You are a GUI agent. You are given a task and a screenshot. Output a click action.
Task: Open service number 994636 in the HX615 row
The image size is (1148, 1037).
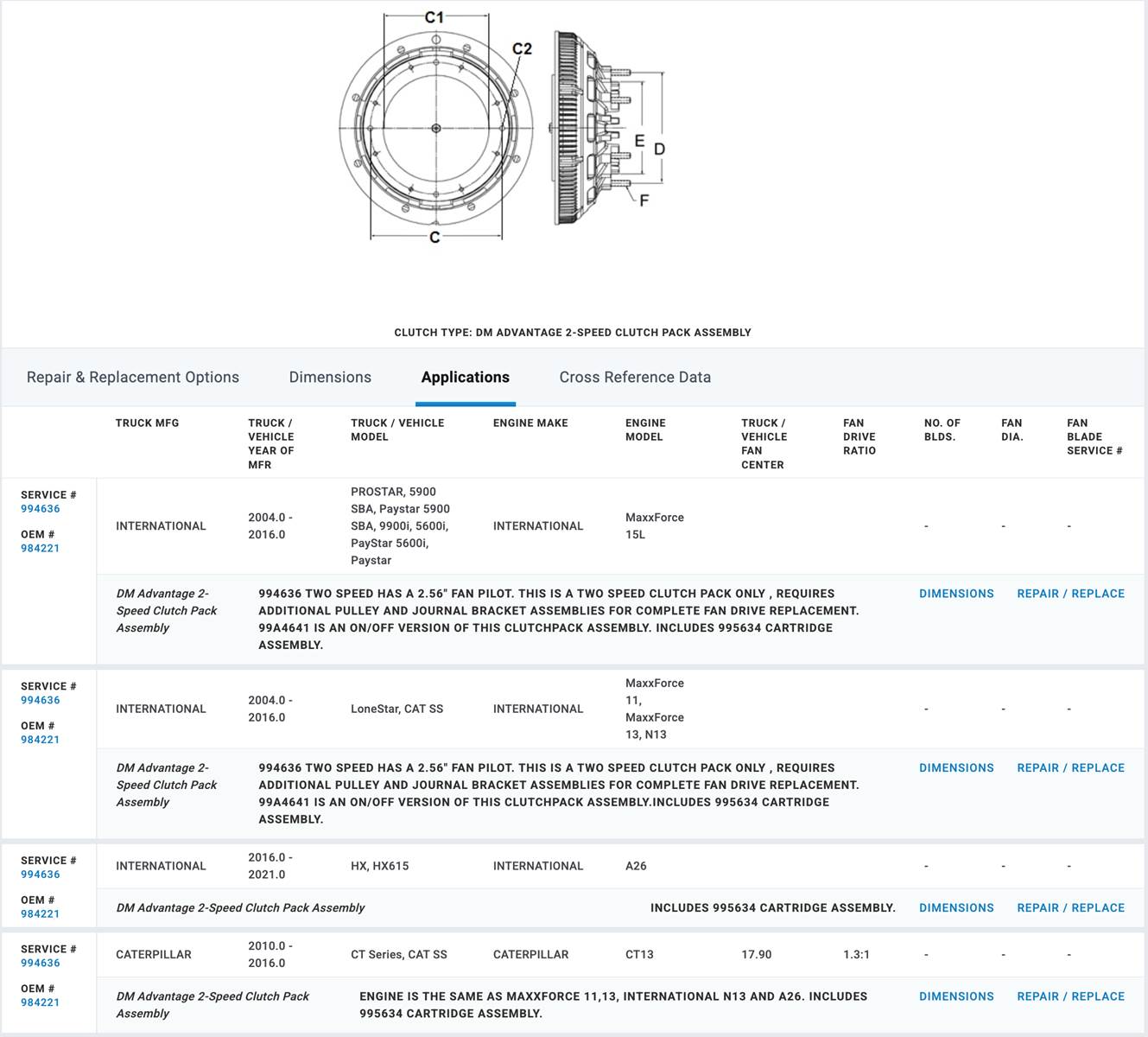coord(41,875)
